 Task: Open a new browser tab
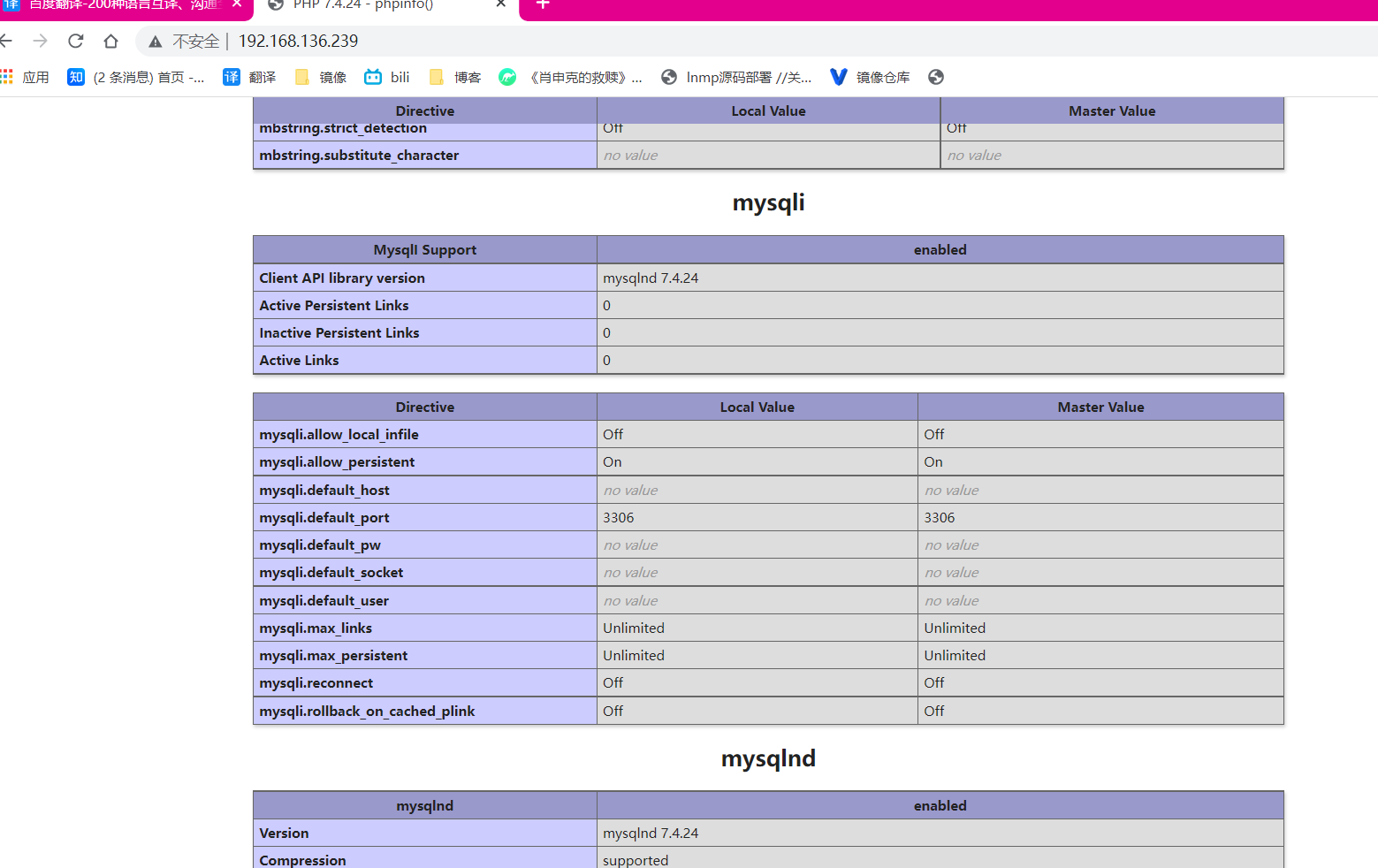coord(543,4)
